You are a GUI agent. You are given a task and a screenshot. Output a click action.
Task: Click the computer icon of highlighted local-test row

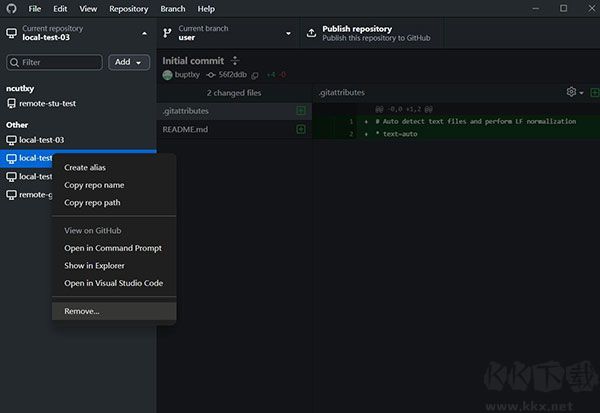pyautogui.click(x=11, y=158)
